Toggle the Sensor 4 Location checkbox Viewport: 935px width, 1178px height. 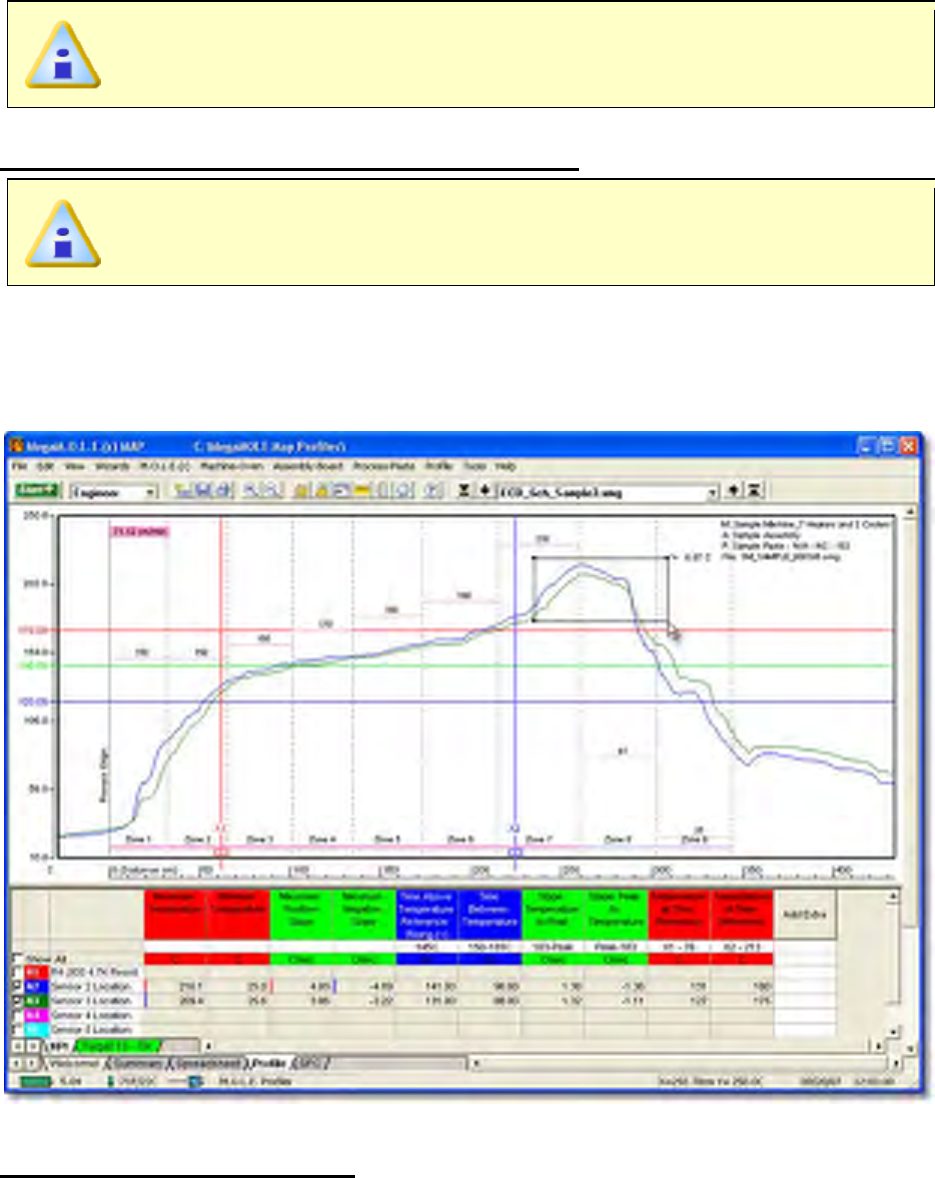tap(18, 1015)
